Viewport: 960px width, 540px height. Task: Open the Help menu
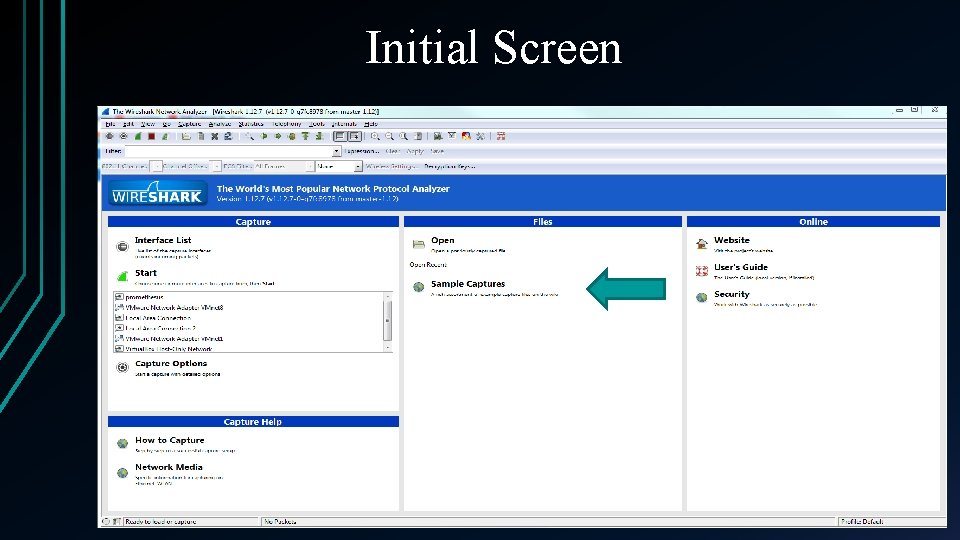(371, 124)
